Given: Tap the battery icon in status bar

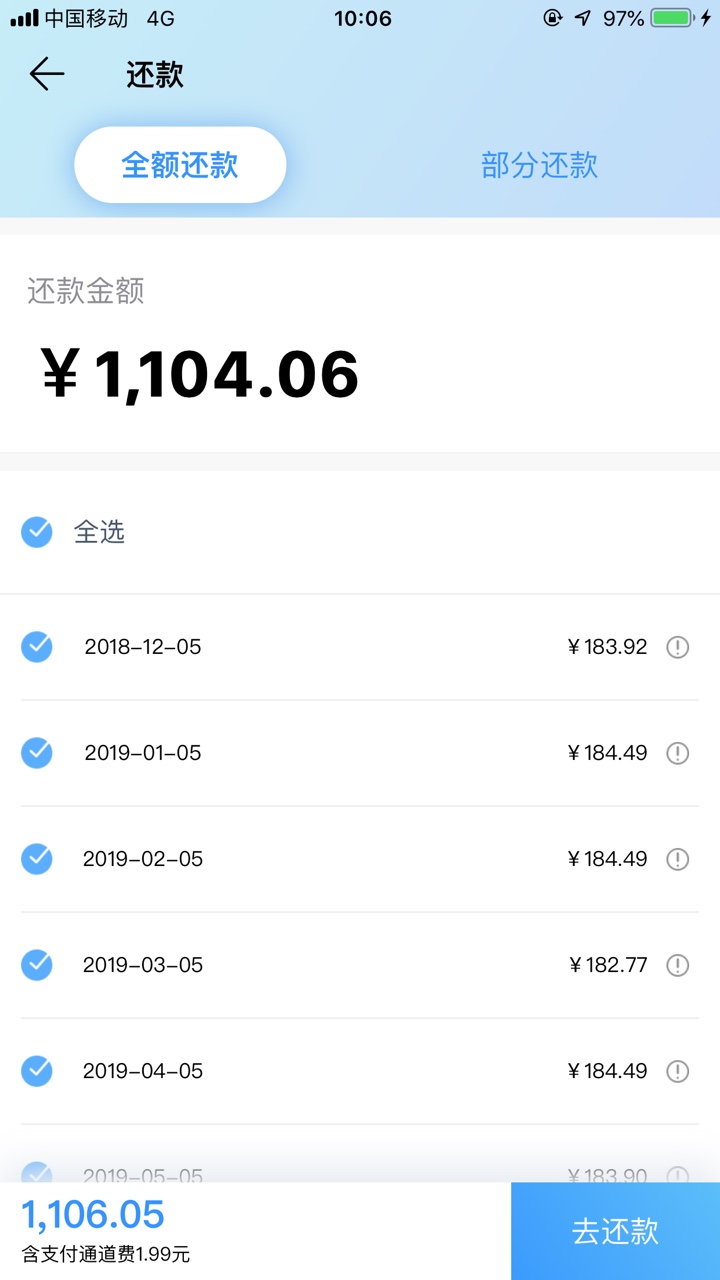Looking at the screenshot, I should (673, 18).
